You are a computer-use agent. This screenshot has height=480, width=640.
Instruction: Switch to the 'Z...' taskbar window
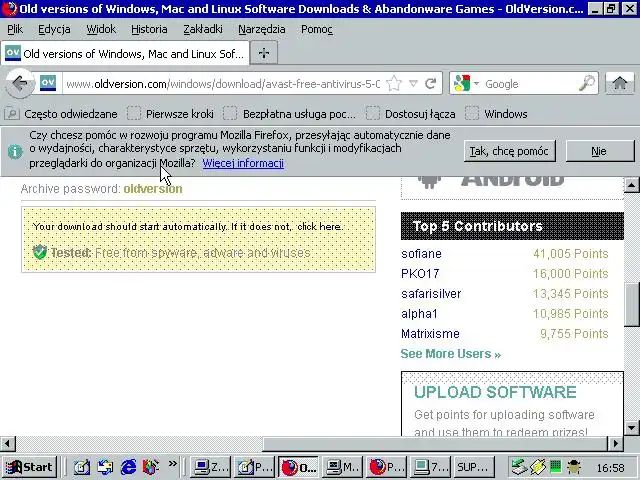[211, 467]
